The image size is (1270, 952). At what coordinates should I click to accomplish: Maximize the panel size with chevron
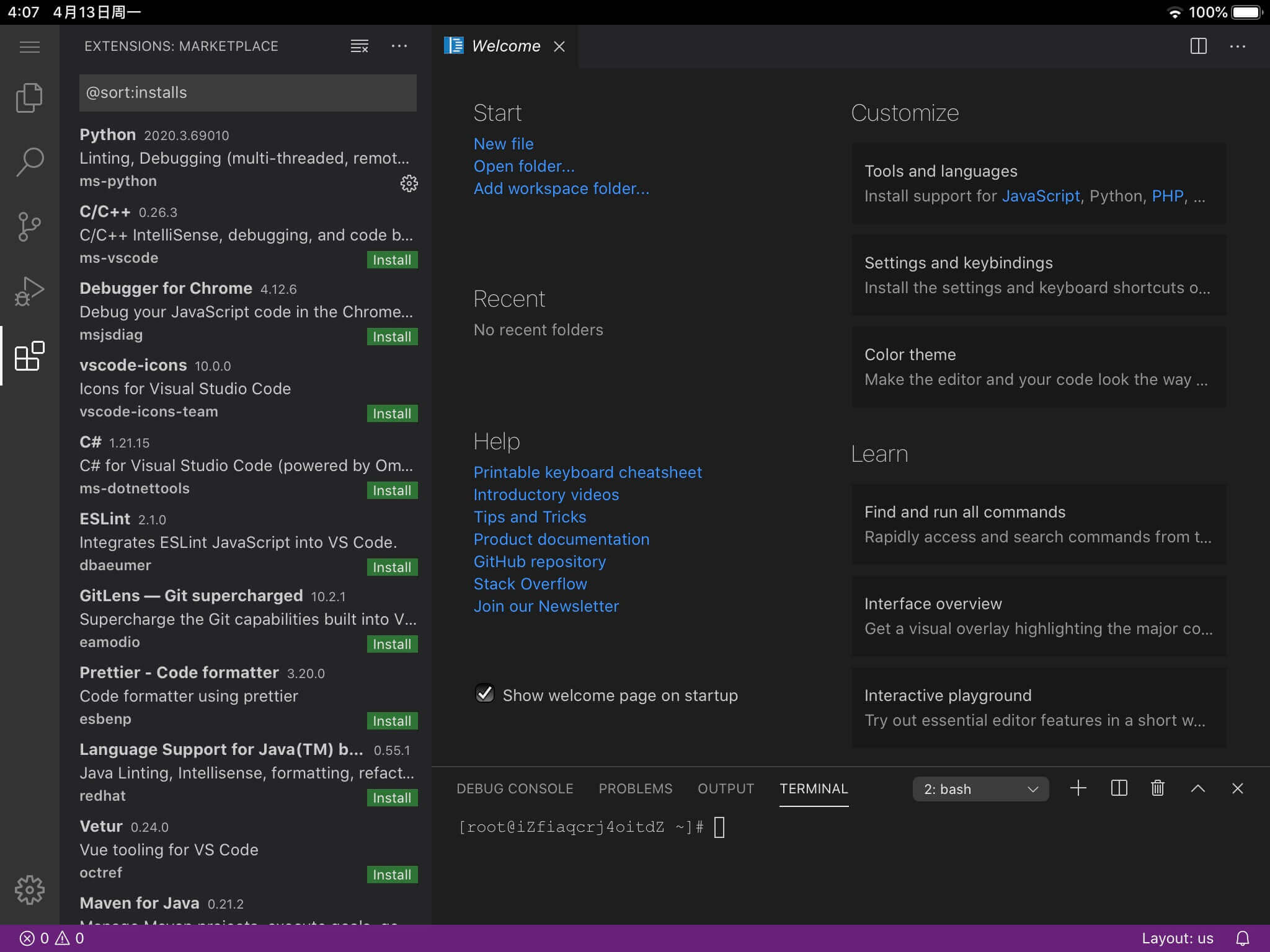1198,788
